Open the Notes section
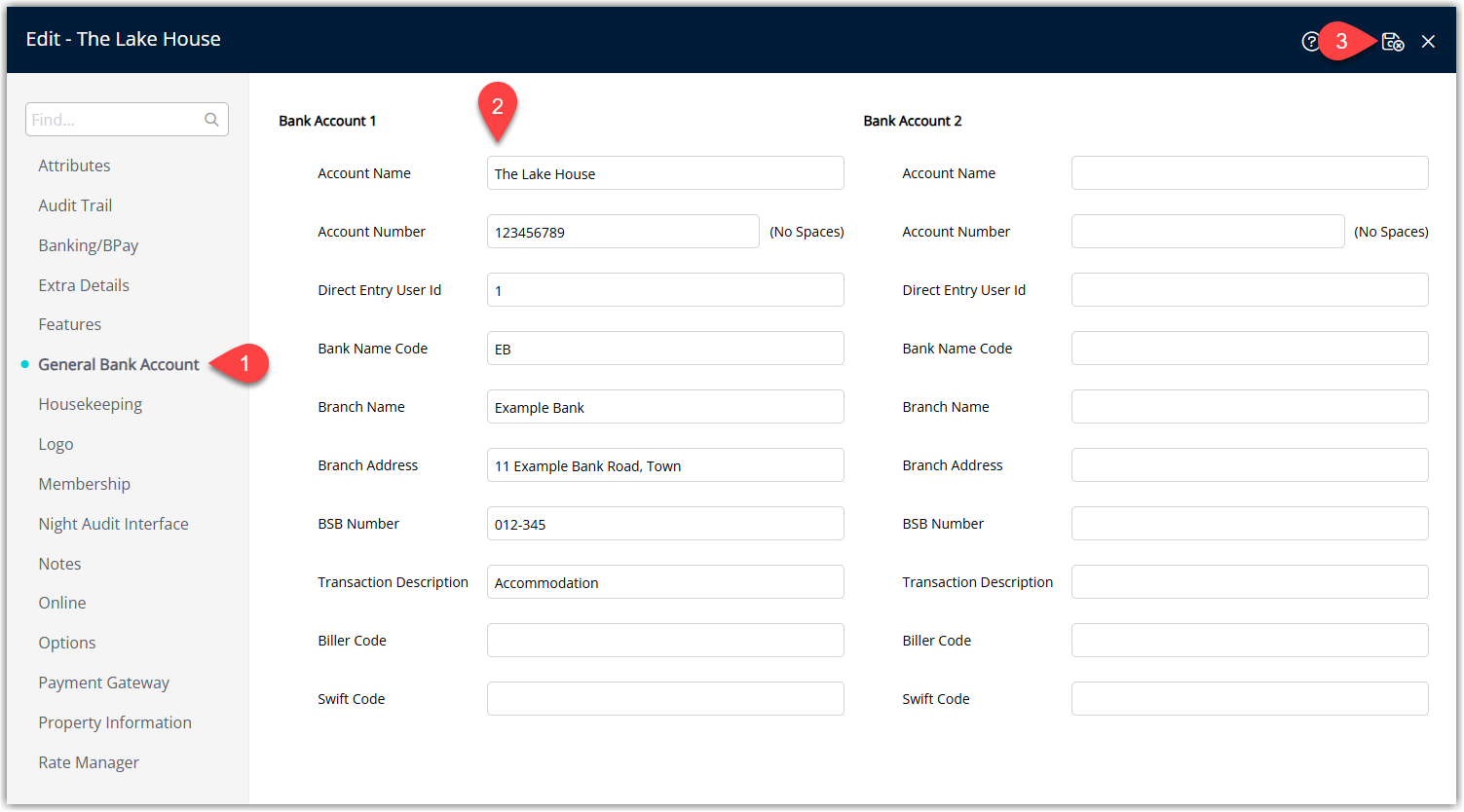 click(59, 564)
